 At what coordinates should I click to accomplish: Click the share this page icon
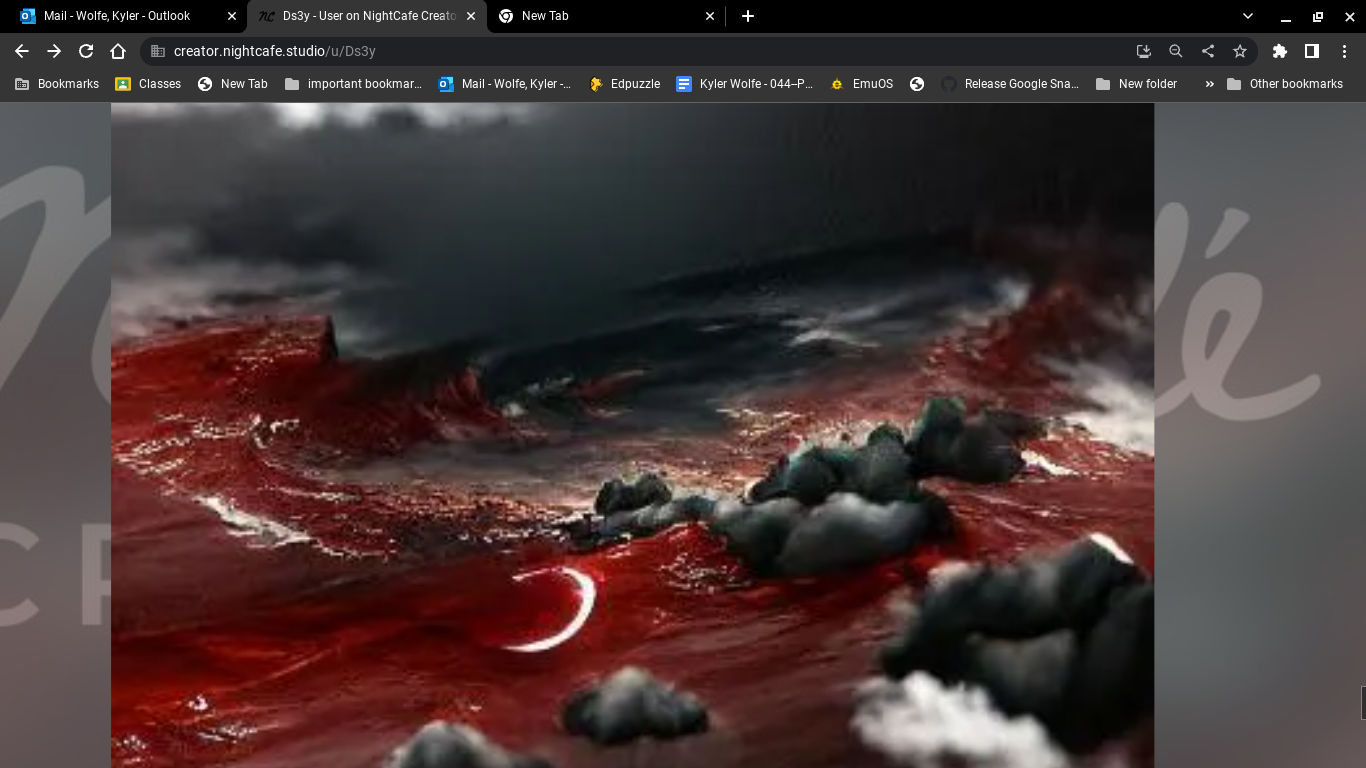click(1208, 51)
